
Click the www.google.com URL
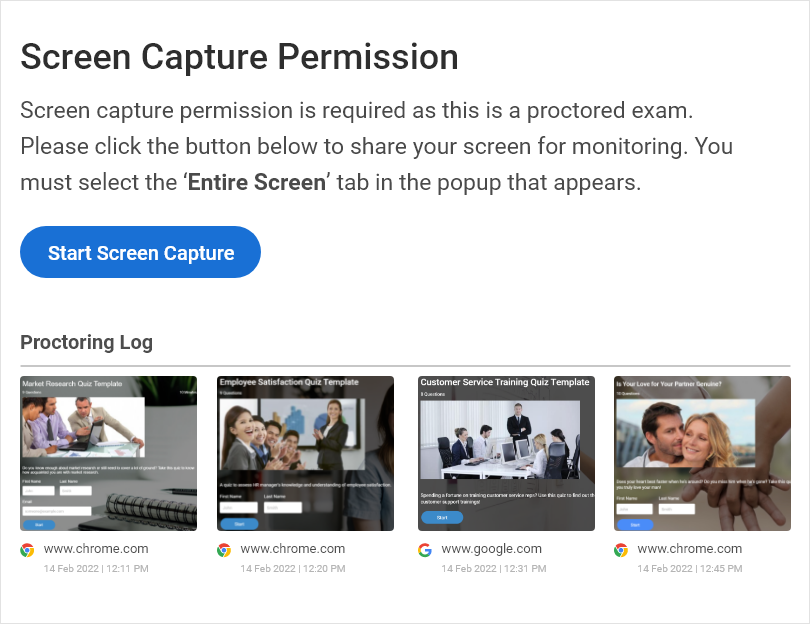tap(492, 549)
